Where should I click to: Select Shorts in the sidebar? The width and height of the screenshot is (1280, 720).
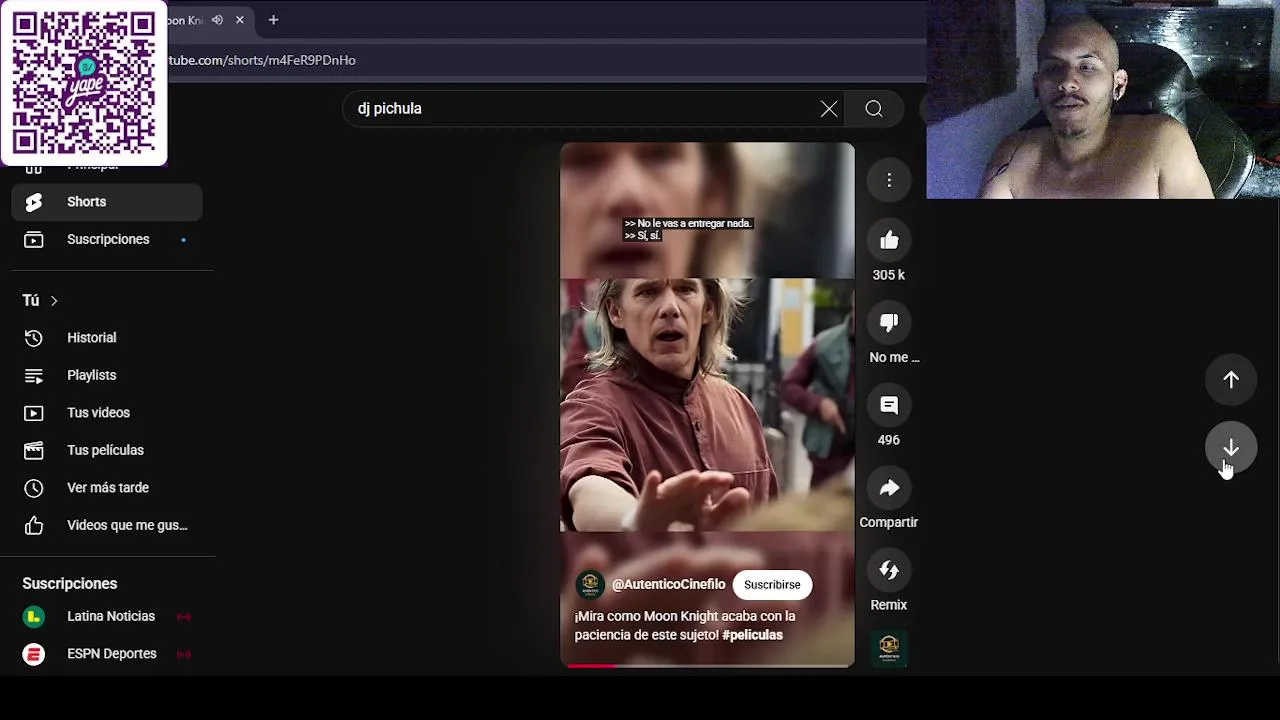pos(107,202)
